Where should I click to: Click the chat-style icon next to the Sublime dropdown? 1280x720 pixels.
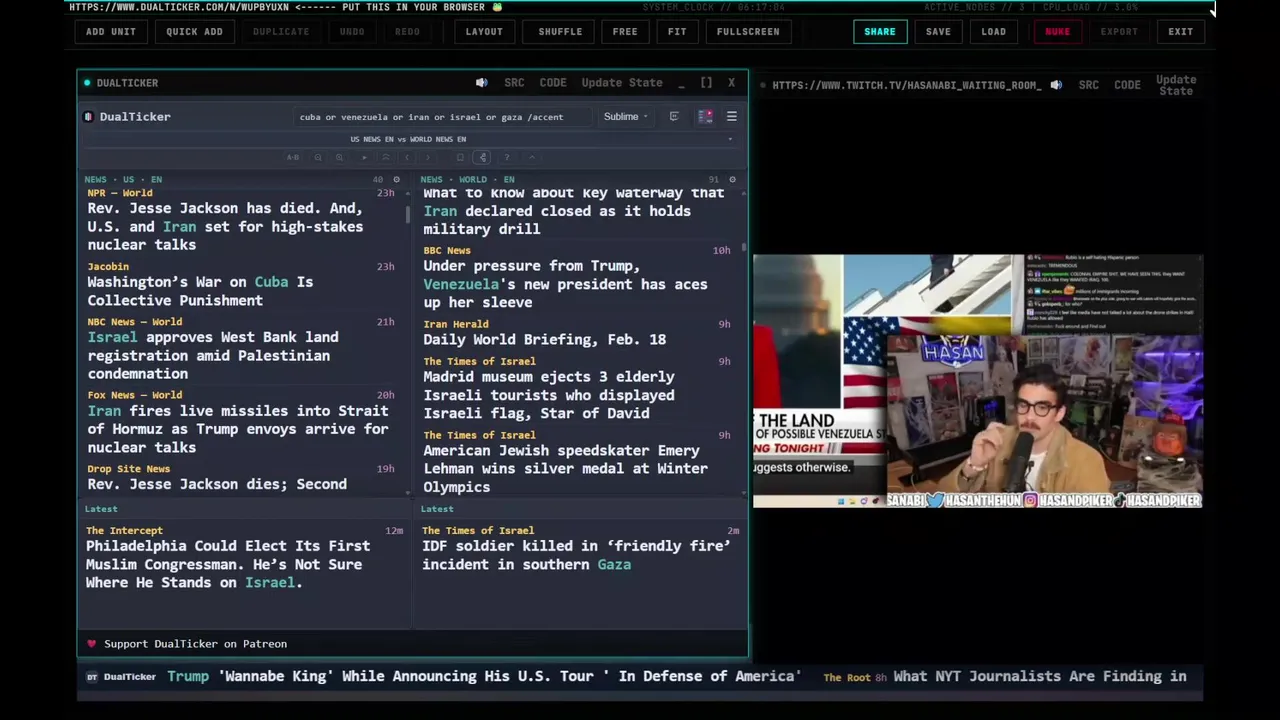tap(674, 117)
